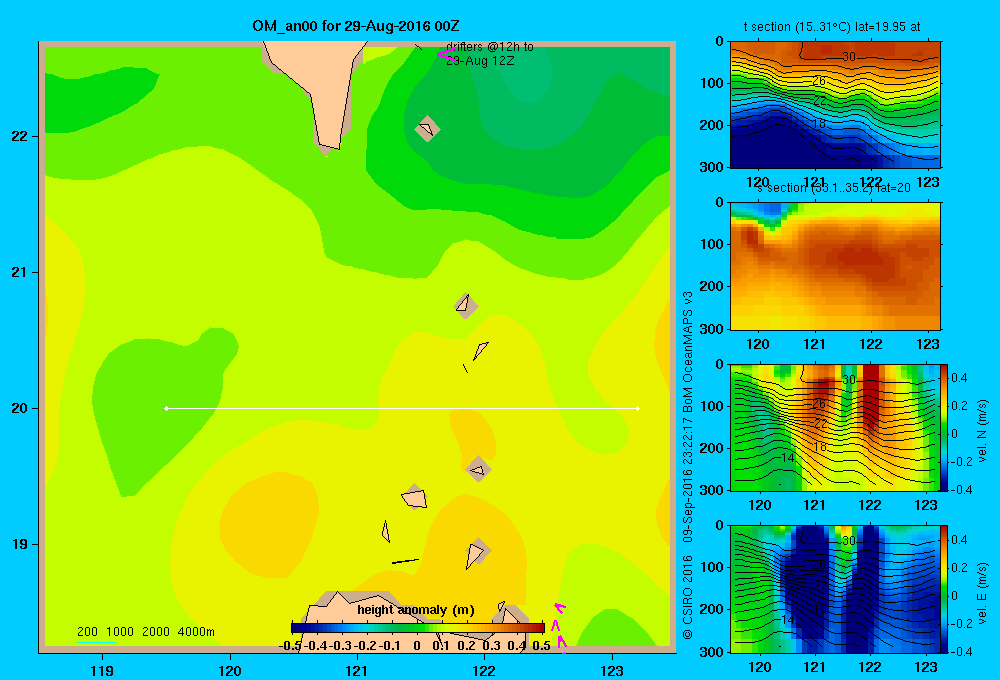Open the northward velocity section panel
The height and width of the screenshot is (680, 1000).
(x=835, y=427)
